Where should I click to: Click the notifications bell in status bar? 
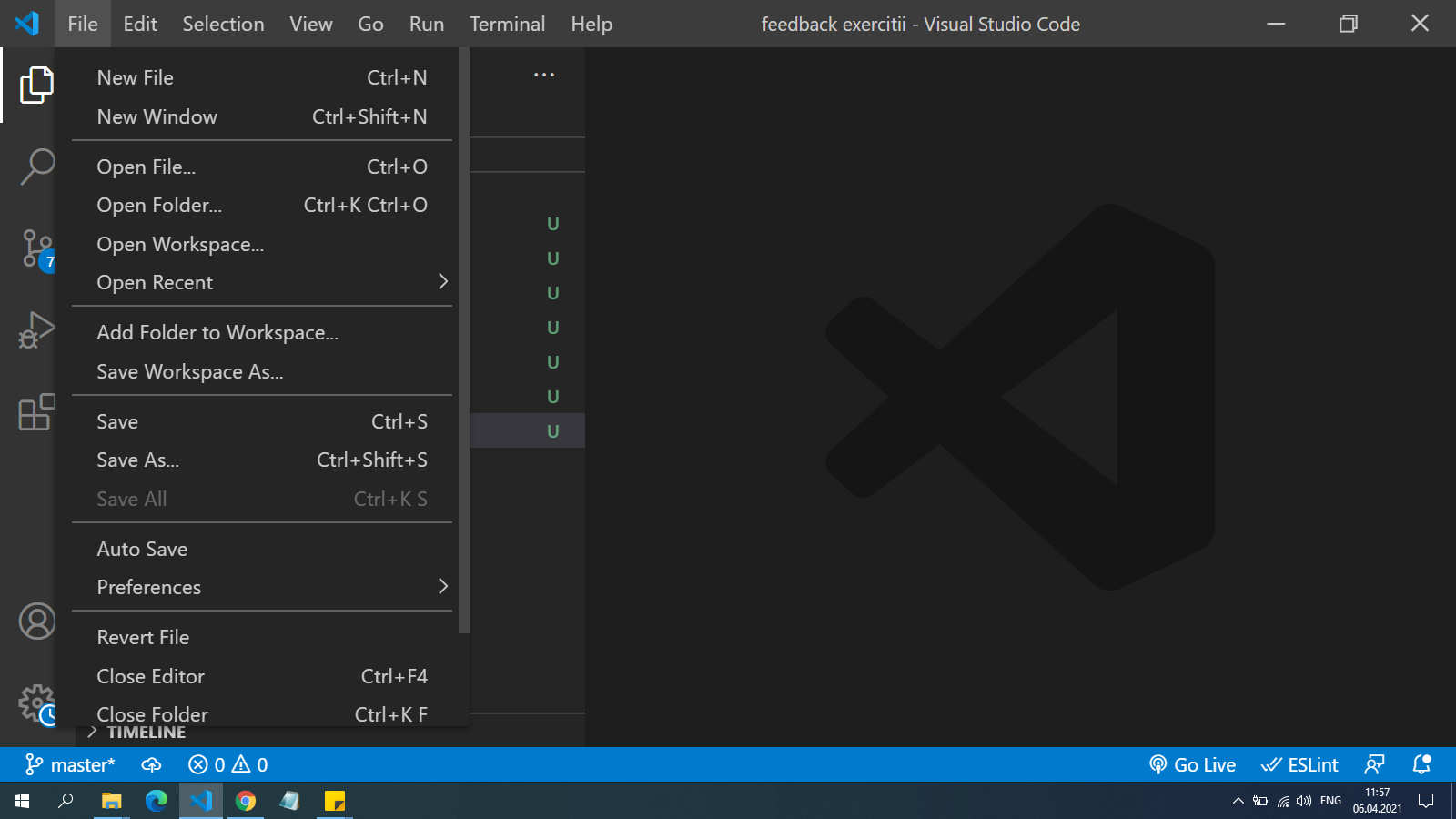1421,764
